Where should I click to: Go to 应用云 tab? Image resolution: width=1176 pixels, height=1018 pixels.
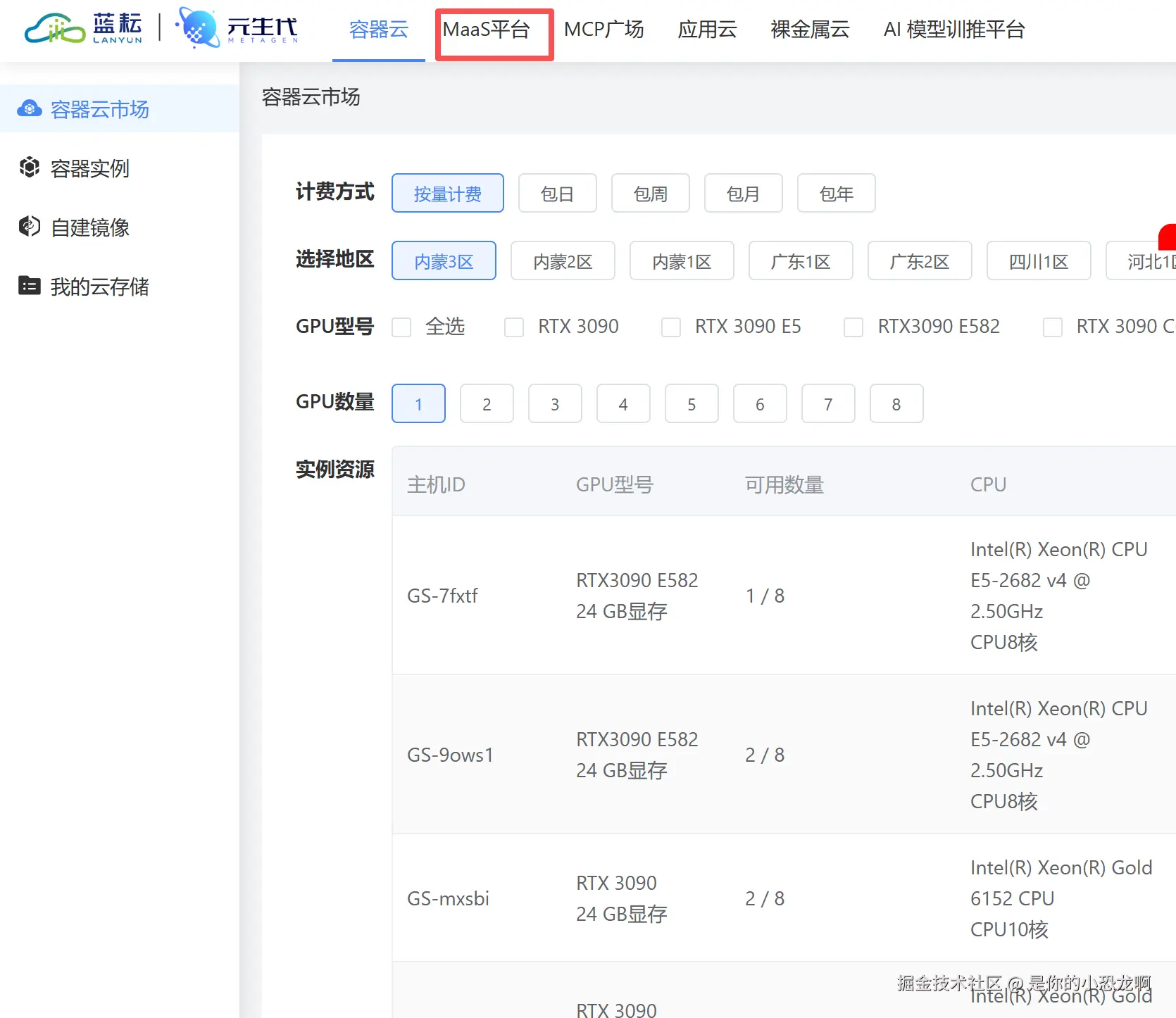pyautogui.click(x=707, y=30)
